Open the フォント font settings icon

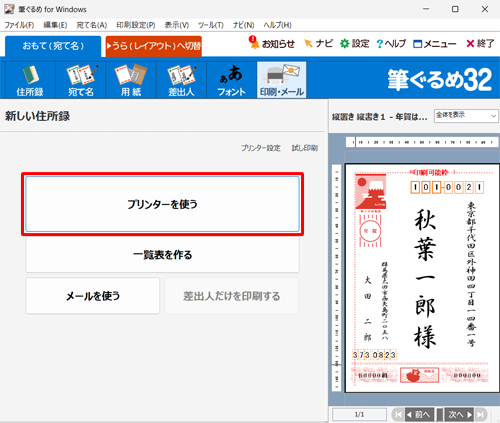[x=232, y=80]
